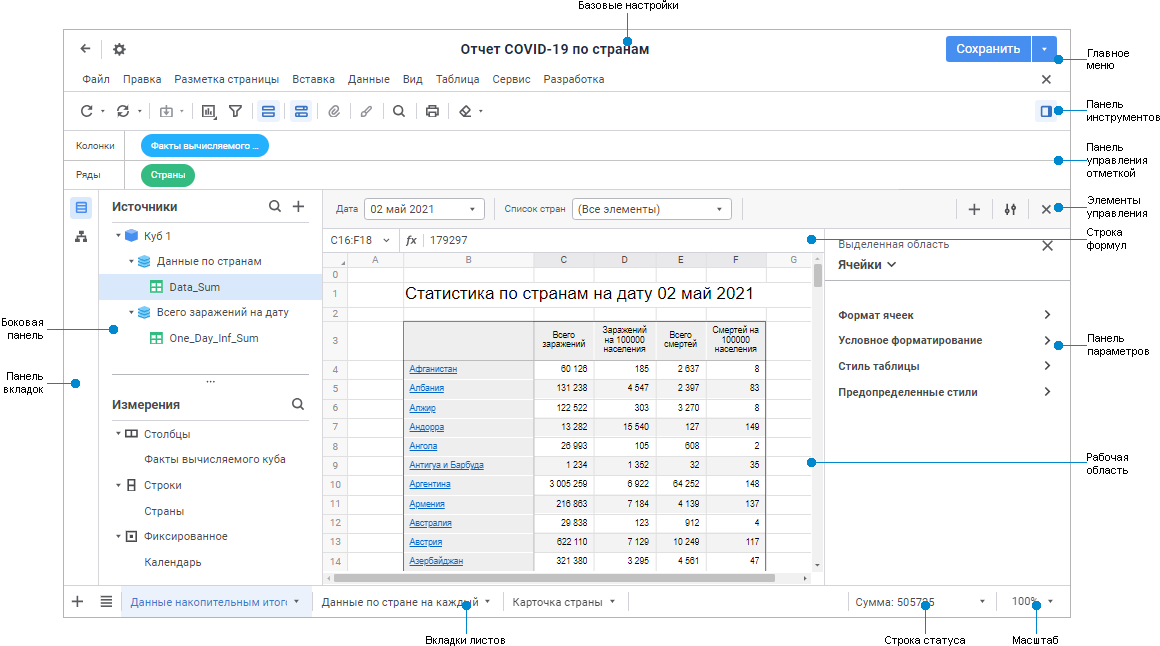Image resolution: width=1160 pixels, height=646 pixels.
Task: Collapse the Куб 1 tree node
Action: pos(118,237)
